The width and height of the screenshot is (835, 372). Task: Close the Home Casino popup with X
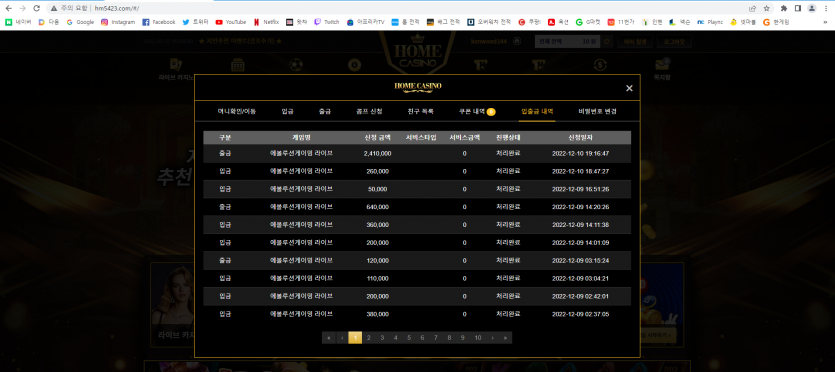629,88
